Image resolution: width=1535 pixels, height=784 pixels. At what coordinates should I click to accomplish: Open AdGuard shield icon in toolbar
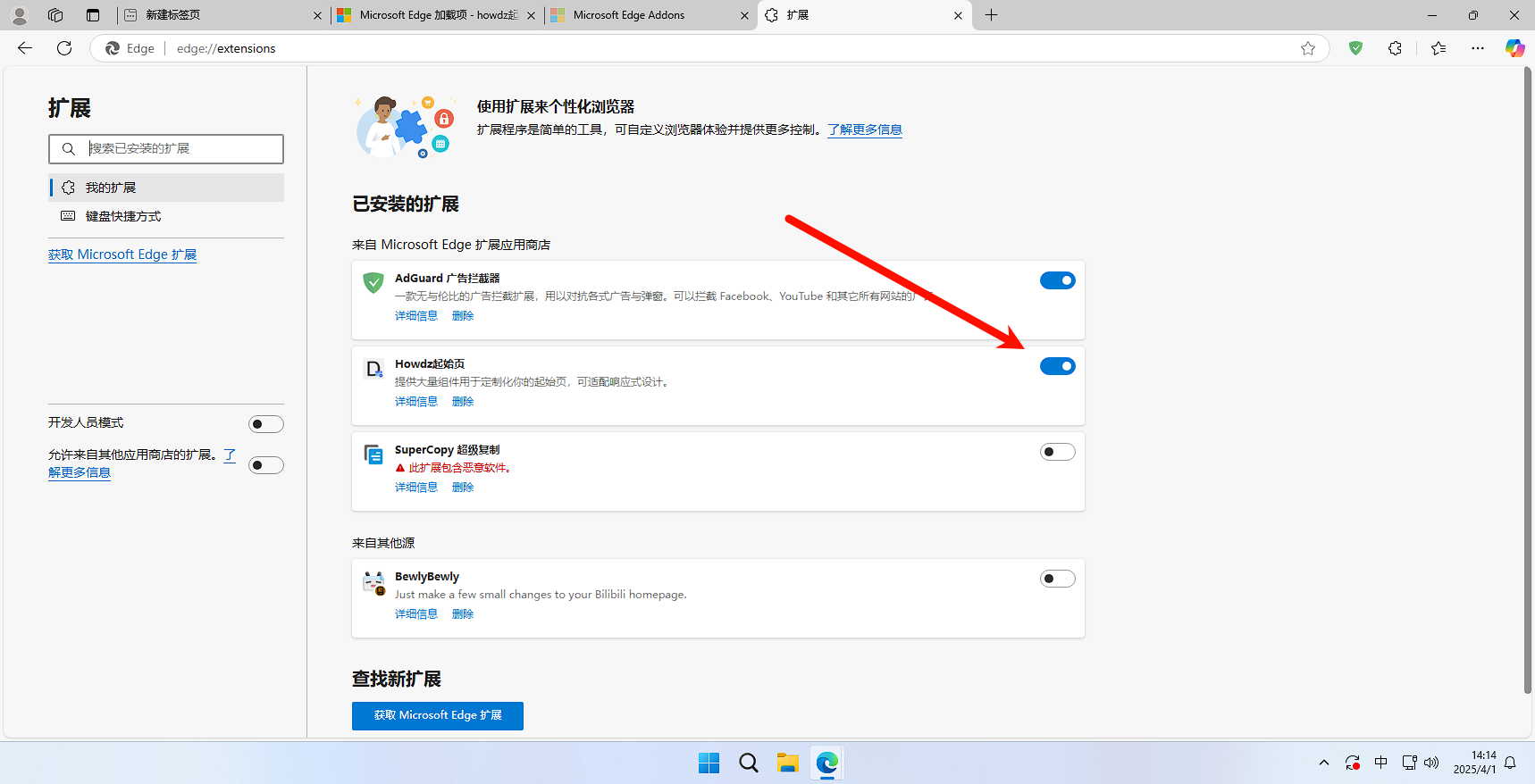click(1355, 48)
